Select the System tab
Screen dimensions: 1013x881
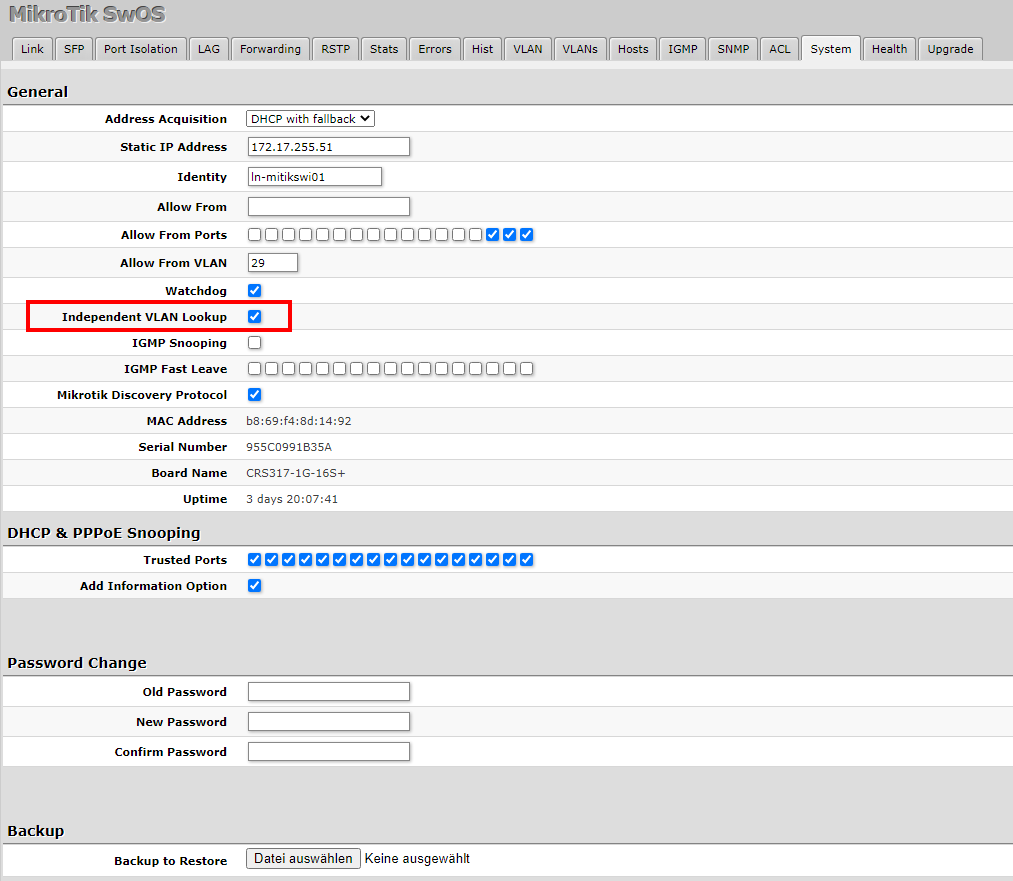pyautogui.click(x=831, y=48)
